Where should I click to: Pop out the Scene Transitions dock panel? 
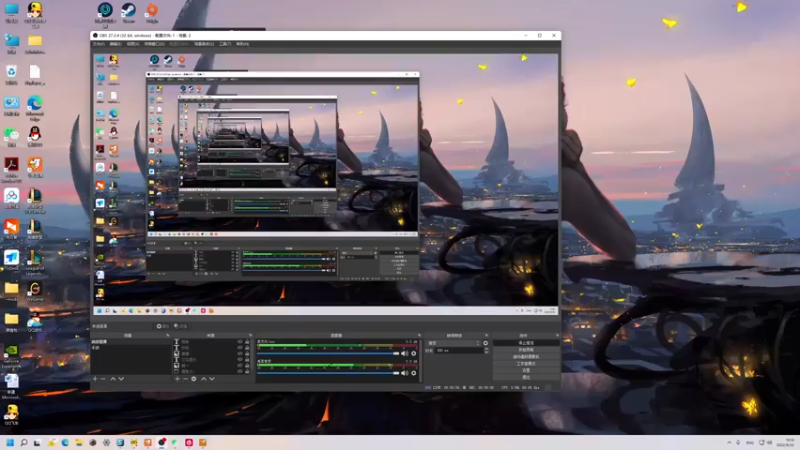[487, 336]
